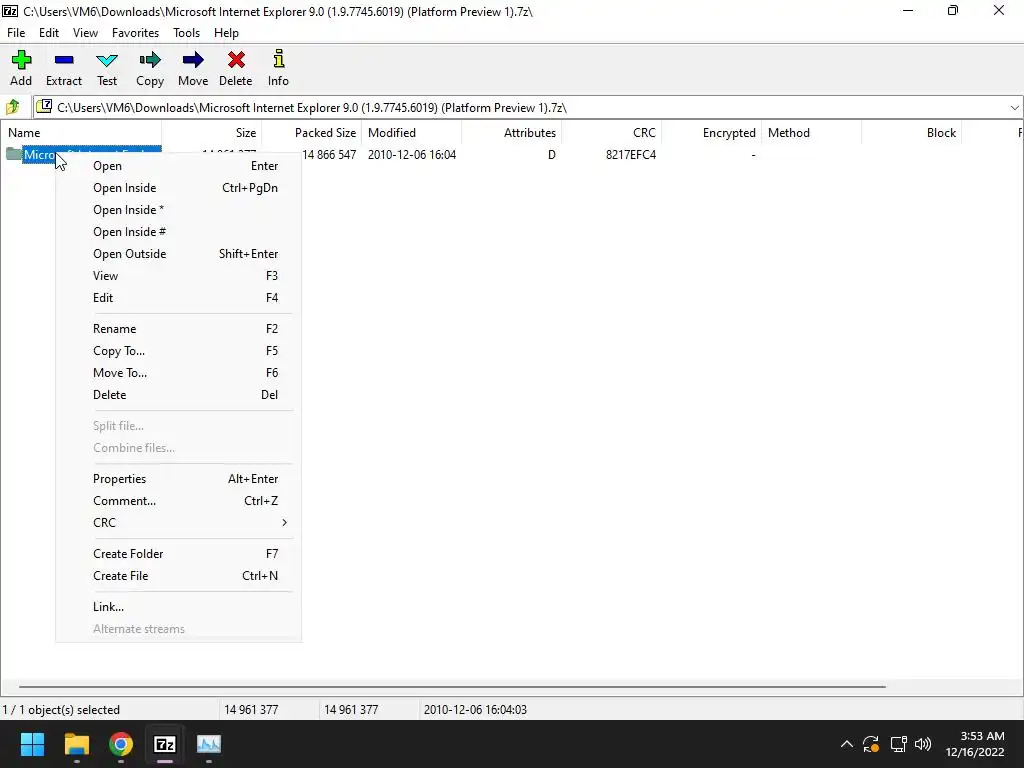The image size is (1024, 768).
Task: Click the 7-Zip taskbar icon
Action: pos(165,744)
